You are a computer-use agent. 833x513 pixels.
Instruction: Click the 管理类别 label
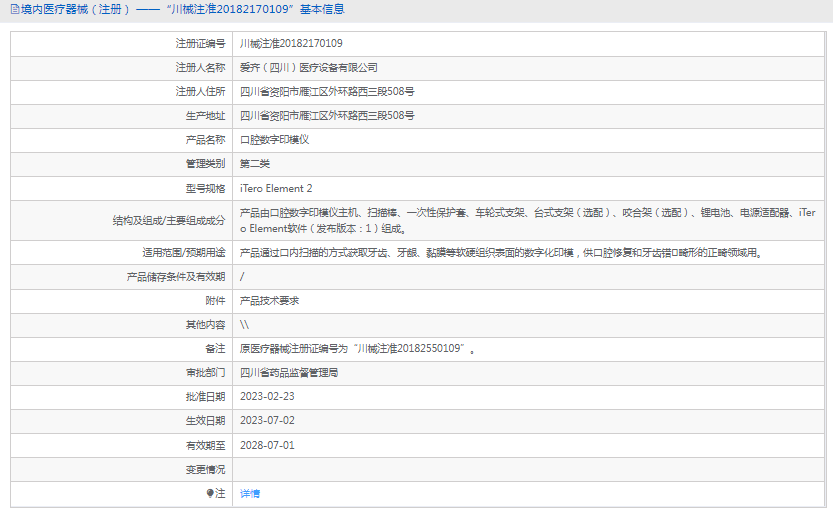click(x=205, y=164)
